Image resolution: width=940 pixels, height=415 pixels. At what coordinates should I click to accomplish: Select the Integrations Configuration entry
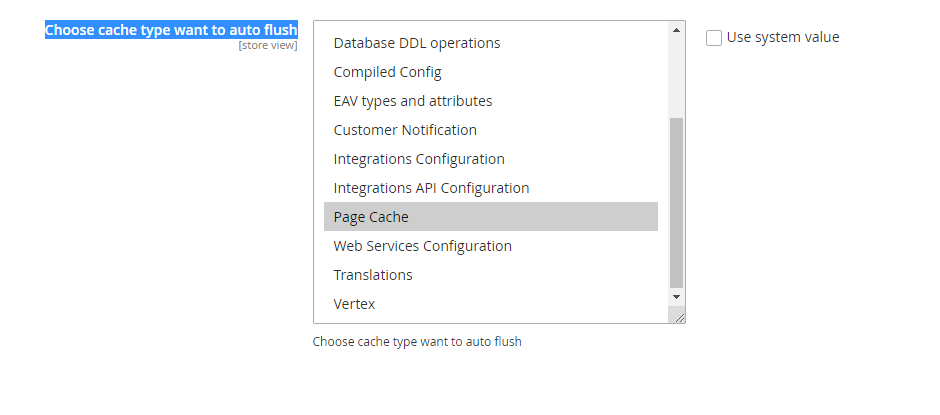tap(419, 159)
